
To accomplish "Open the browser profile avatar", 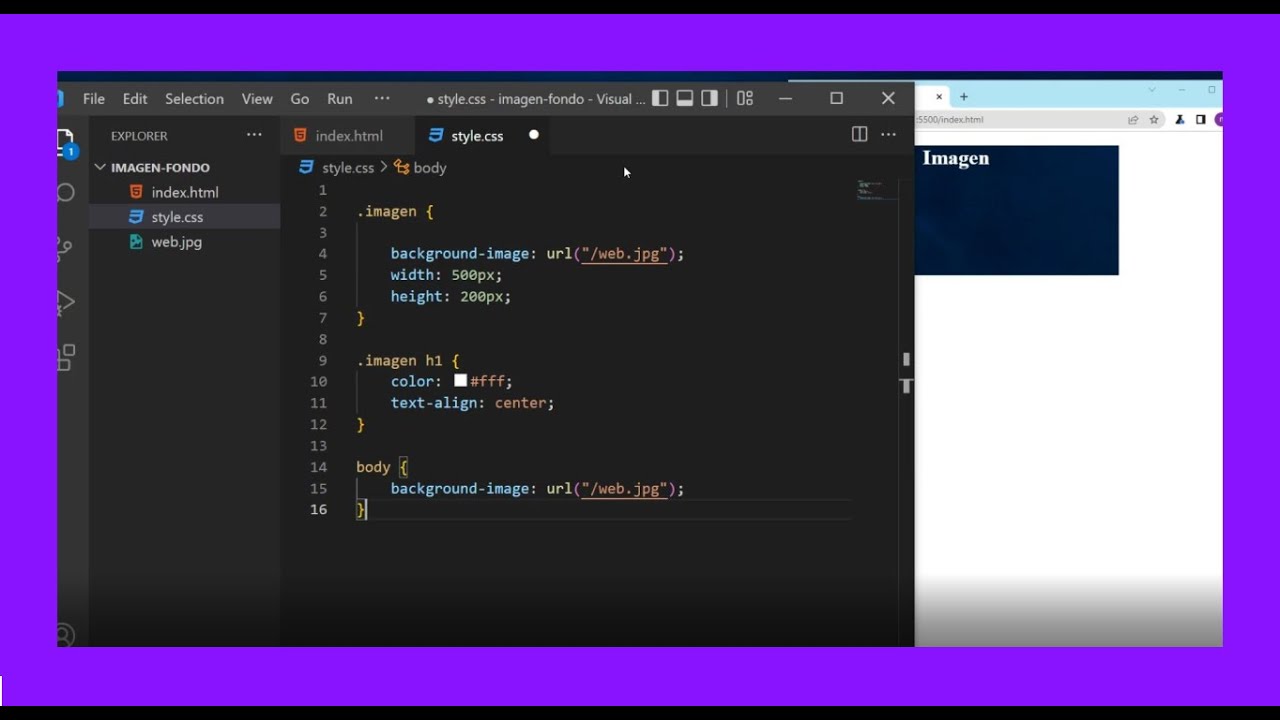I will click(1218, 119).
